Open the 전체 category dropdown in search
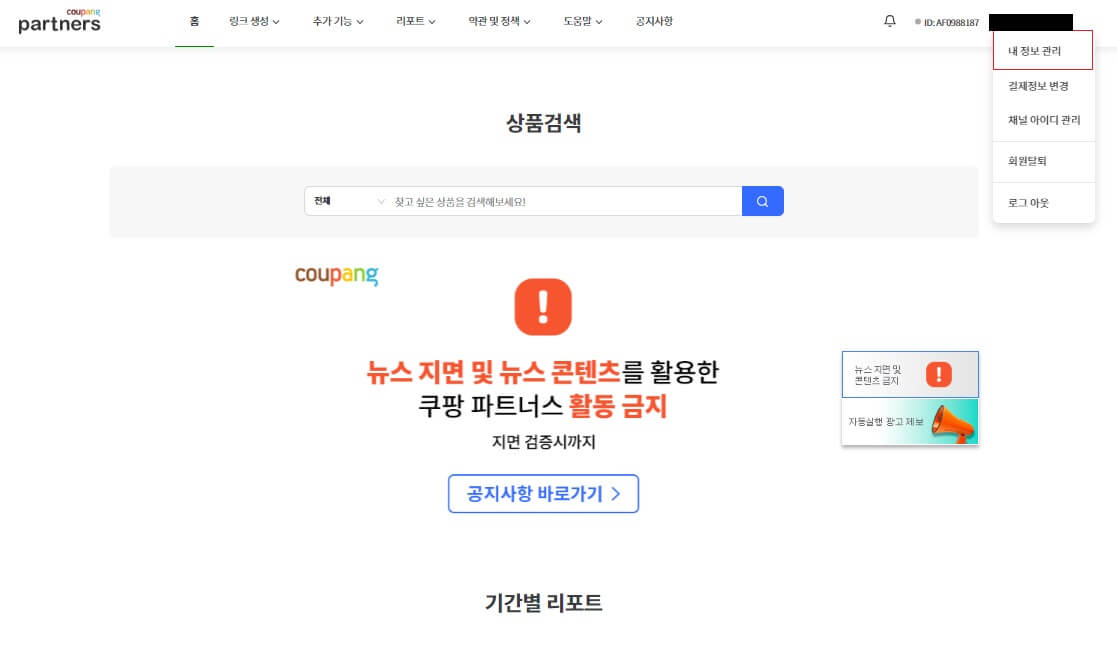Viewport: 1117px width, 653px height. click(x=348, y=202)
